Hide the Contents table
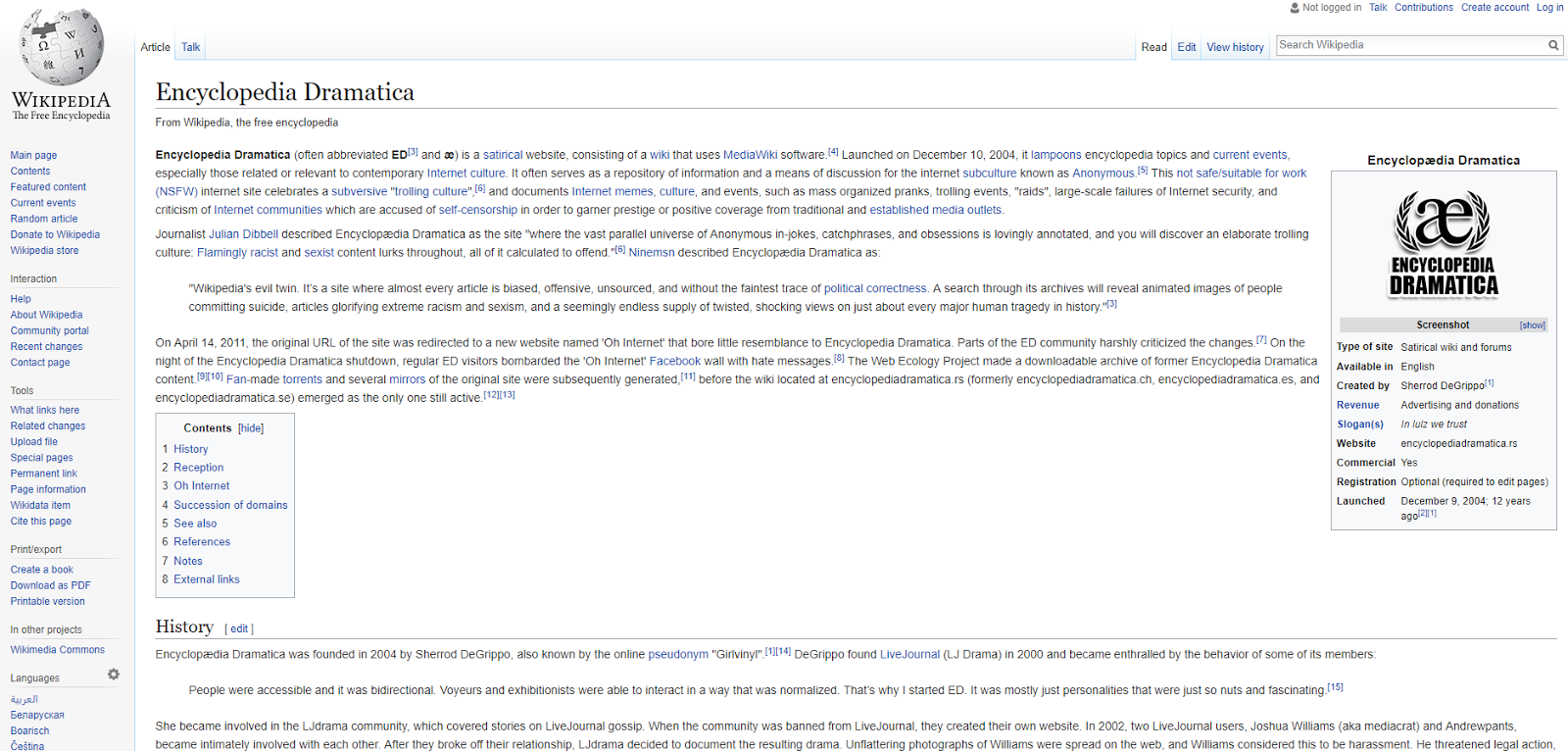 [x=251, y=428]
